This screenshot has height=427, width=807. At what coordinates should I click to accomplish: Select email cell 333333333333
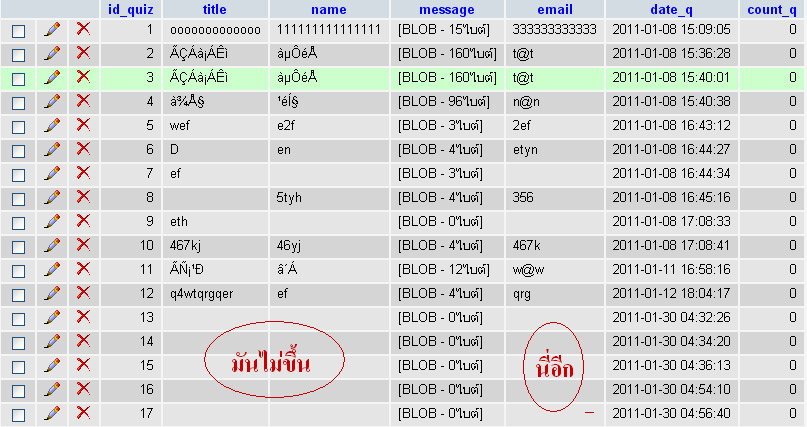(x=554, y=30)
